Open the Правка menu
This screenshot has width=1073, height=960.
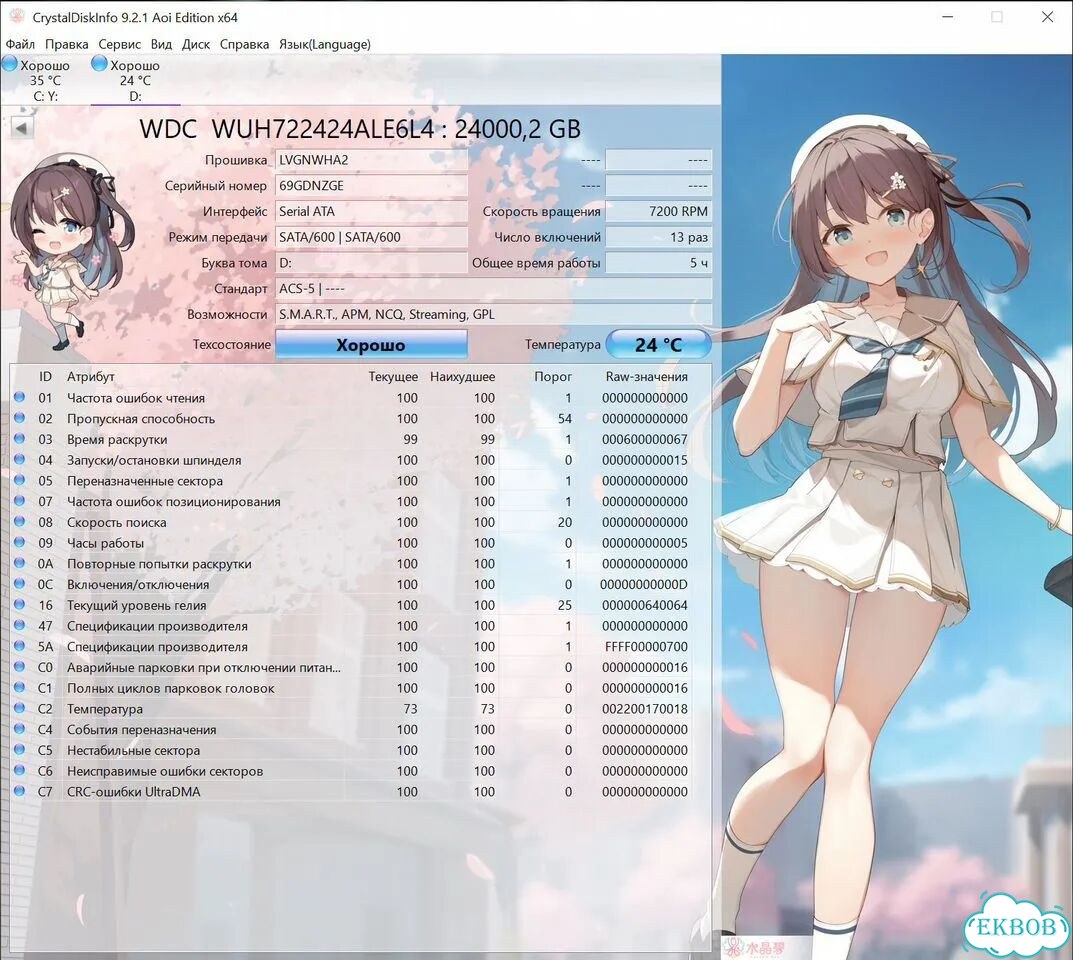(66, 44)
